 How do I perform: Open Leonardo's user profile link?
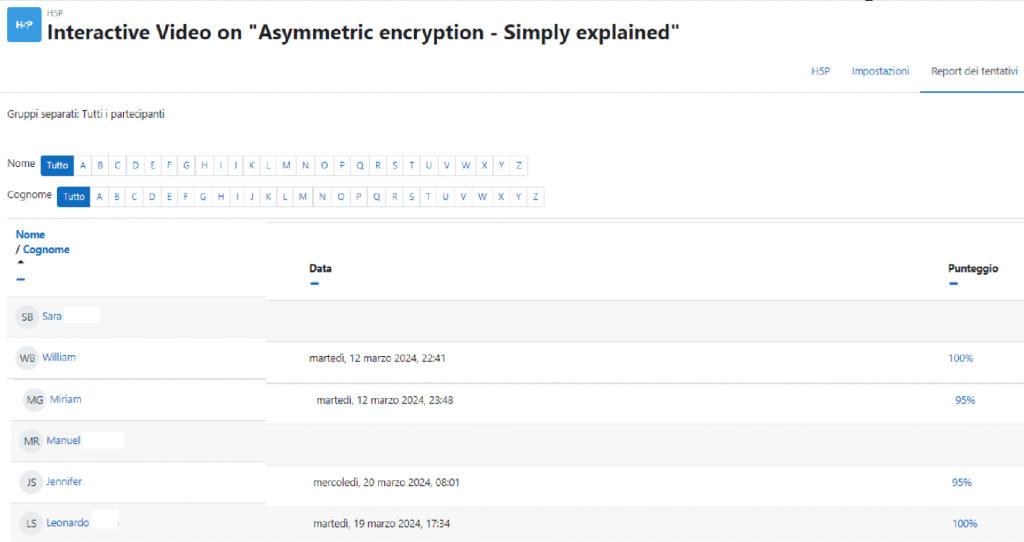(x=67, y=523)
